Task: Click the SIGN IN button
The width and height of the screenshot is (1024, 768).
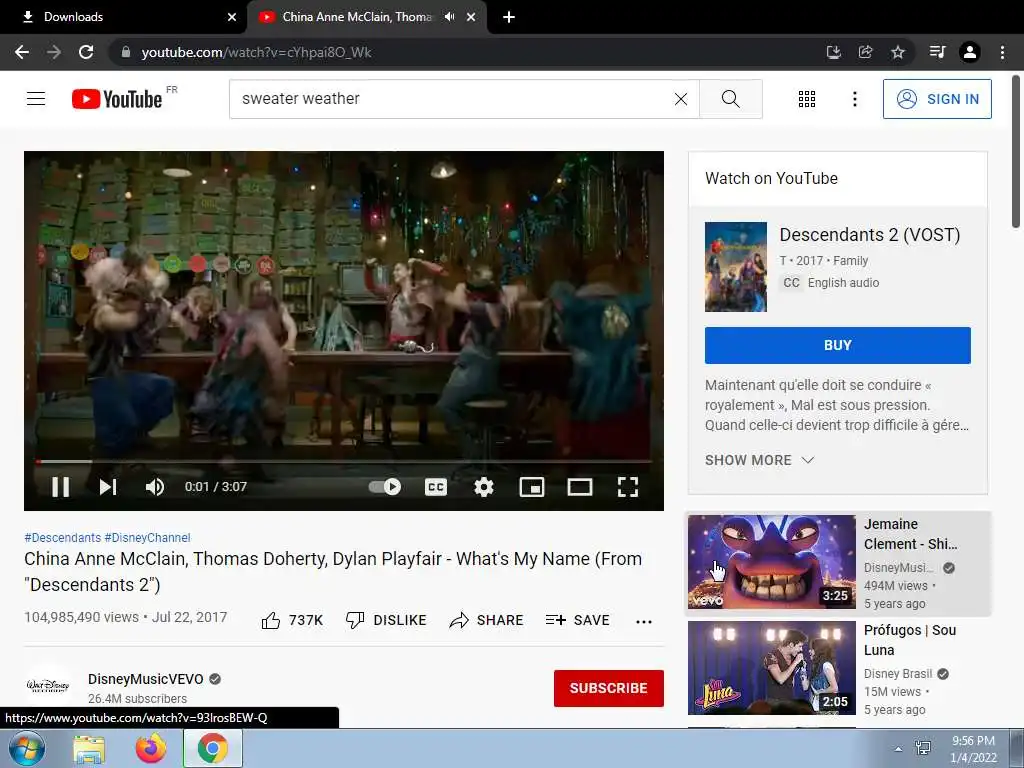Action: (937, 99)
